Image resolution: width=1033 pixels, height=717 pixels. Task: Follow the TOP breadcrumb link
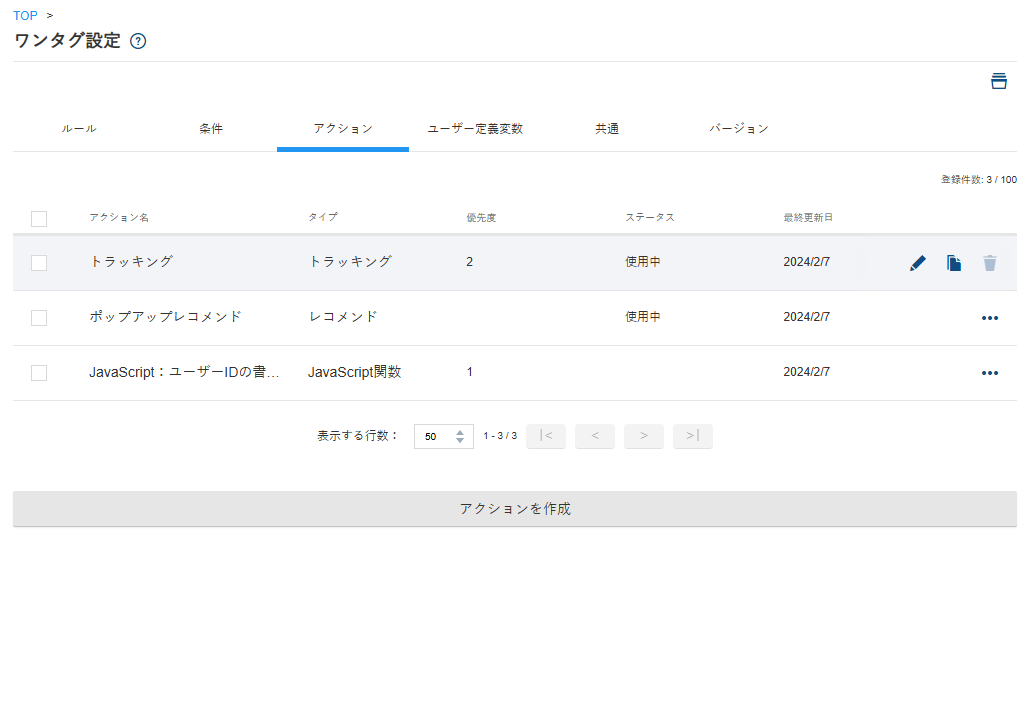click(x=25, y=15)
